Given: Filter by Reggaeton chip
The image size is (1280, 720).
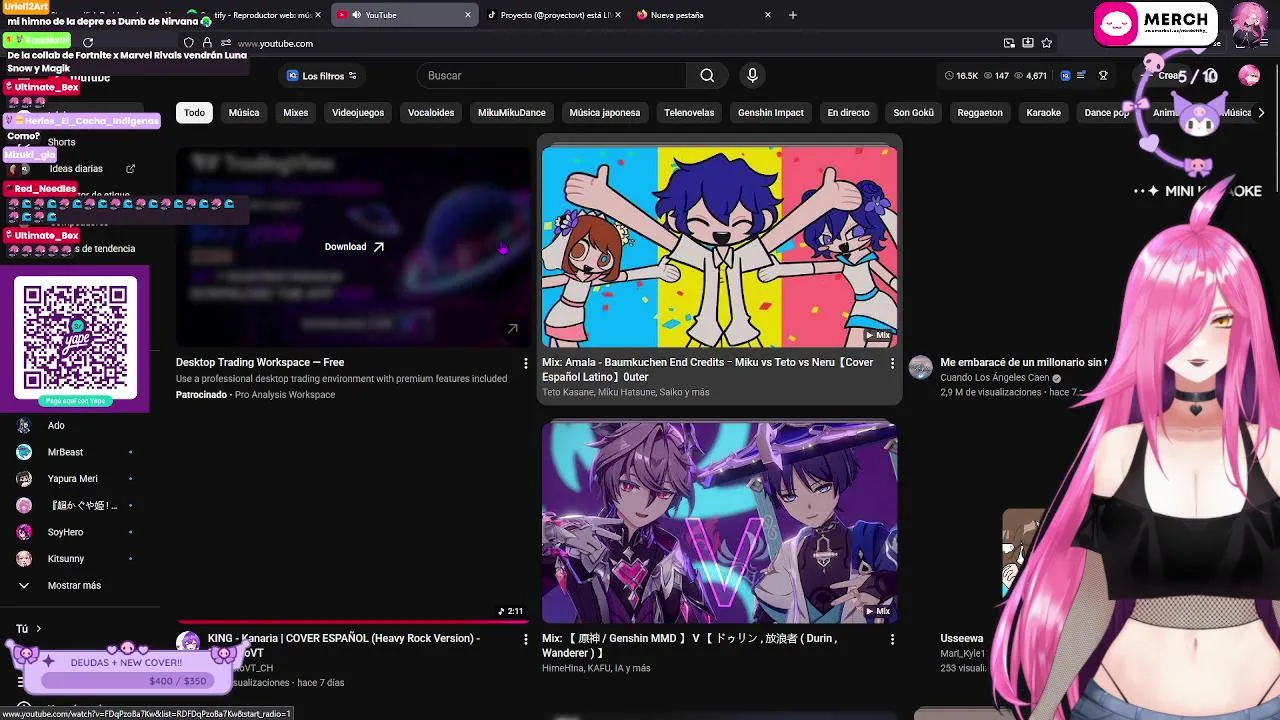Looking at the screenshot, I should point(980,113).
